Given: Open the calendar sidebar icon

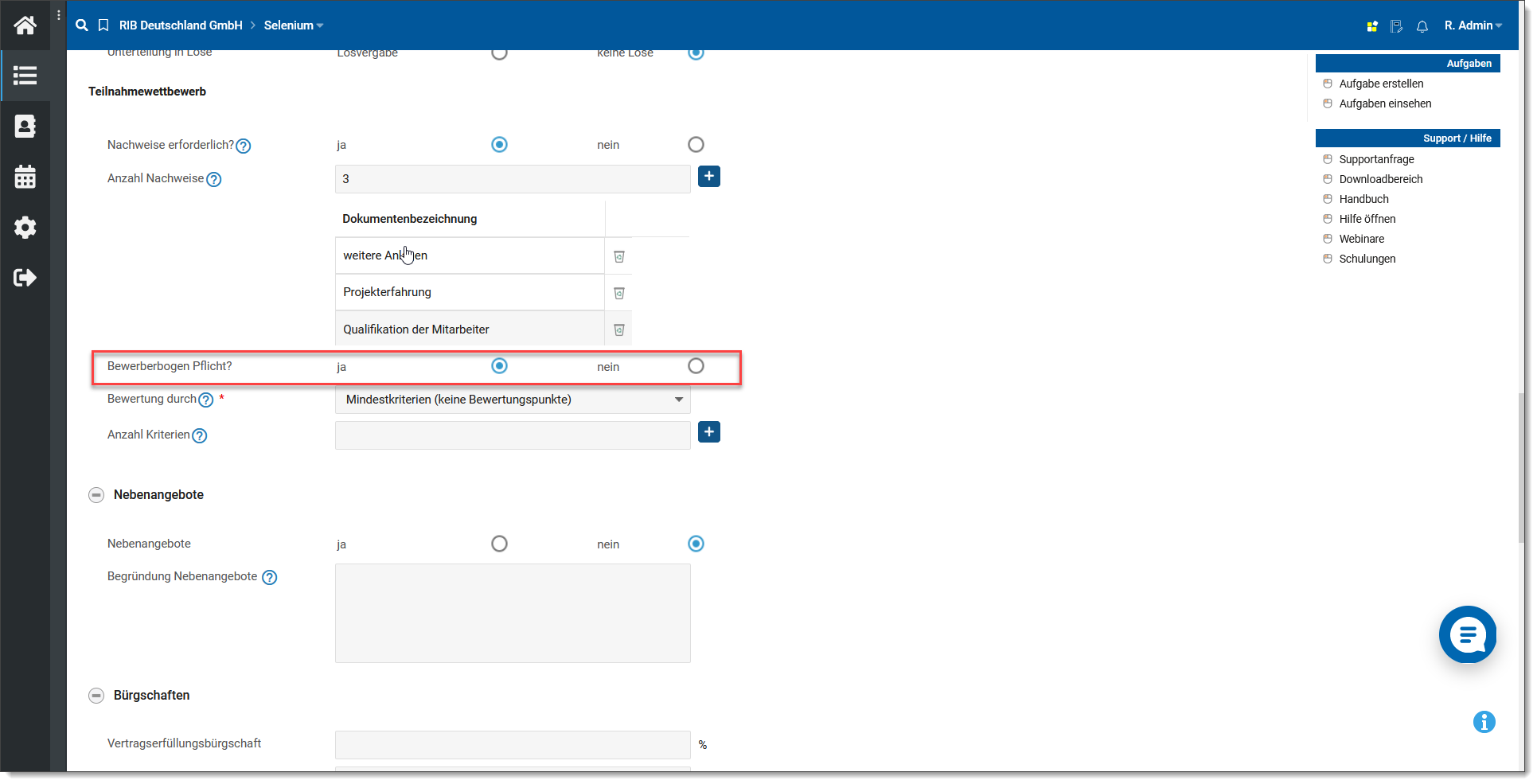Looking at the screenshot, I should (x=25, y=177).
